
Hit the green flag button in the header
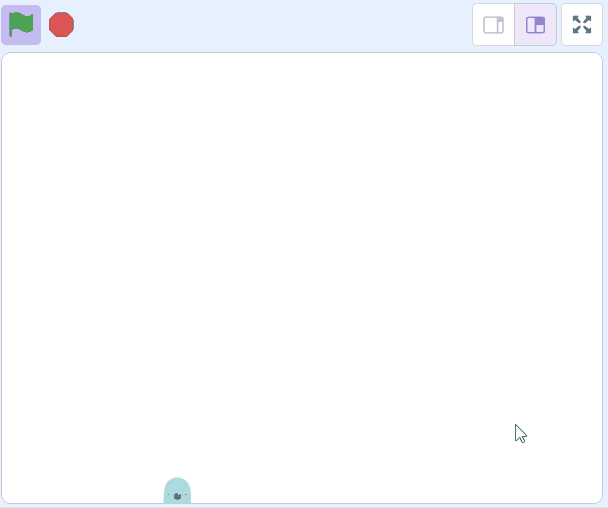21,25
